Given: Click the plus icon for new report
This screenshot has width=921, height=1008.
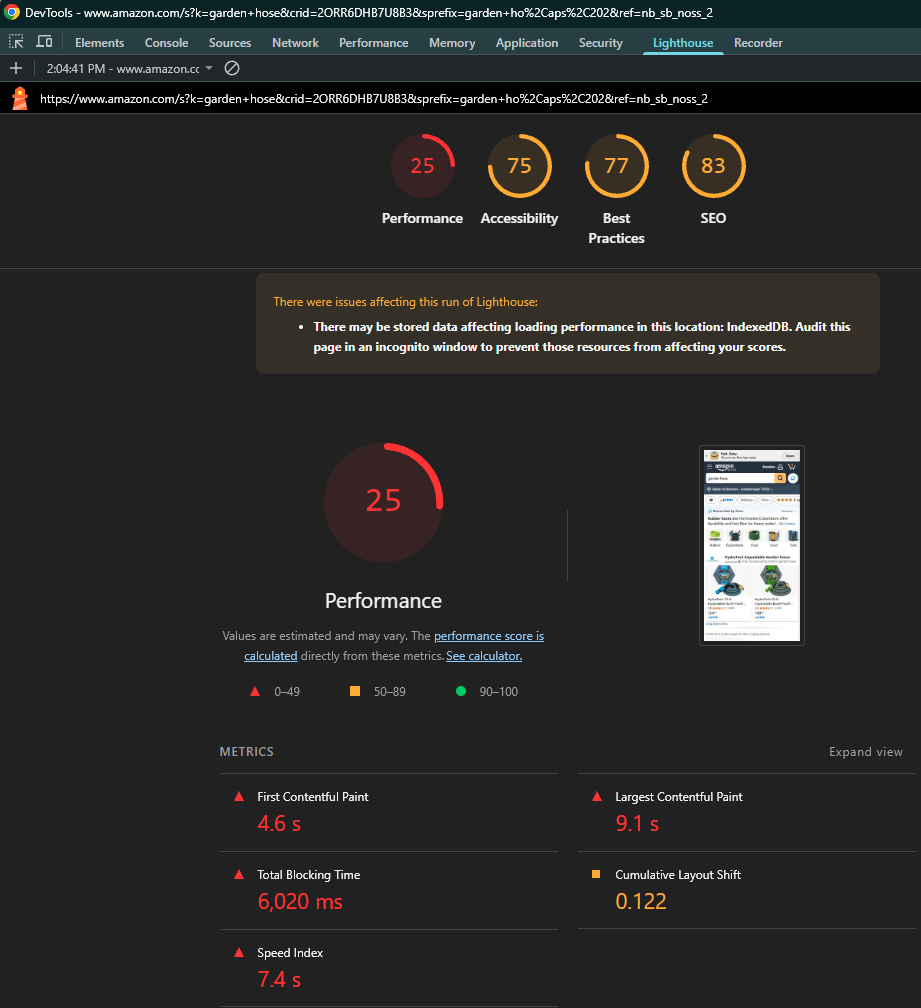Looking at the screenshot, I should [16, 68].
